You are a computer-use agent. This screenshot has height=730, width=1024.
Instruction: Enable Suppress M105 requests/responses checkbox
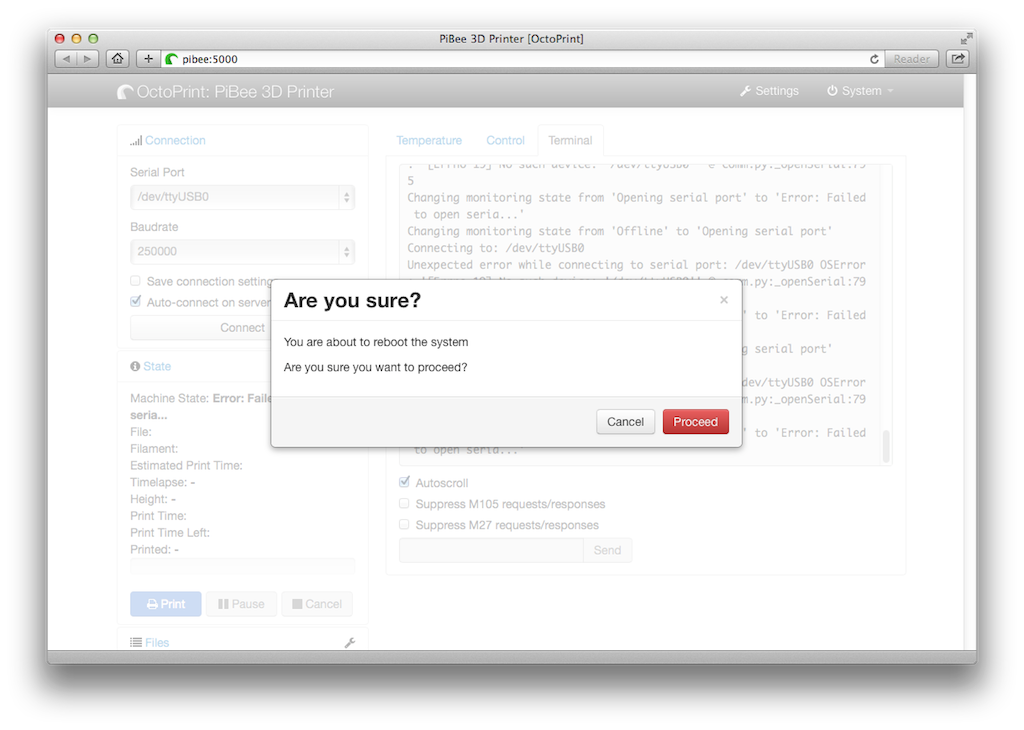pos(404,503)
